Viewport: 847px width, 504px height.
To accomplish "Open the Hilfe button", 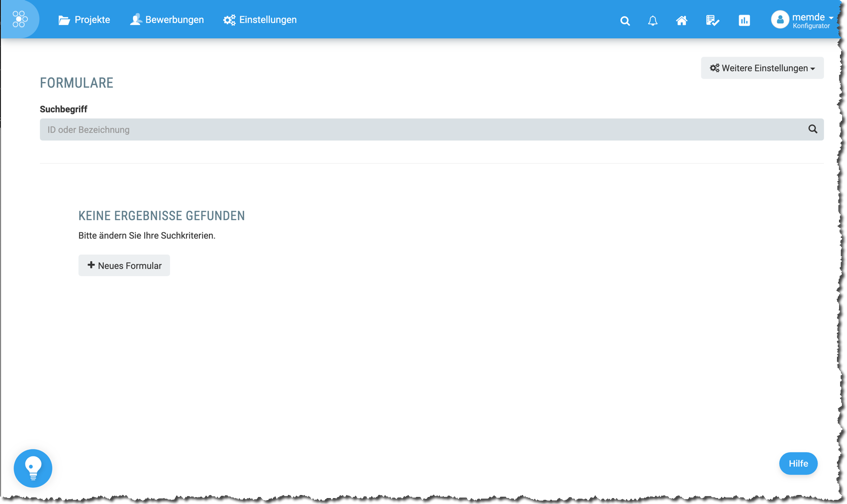I will (x=798, y=463).
